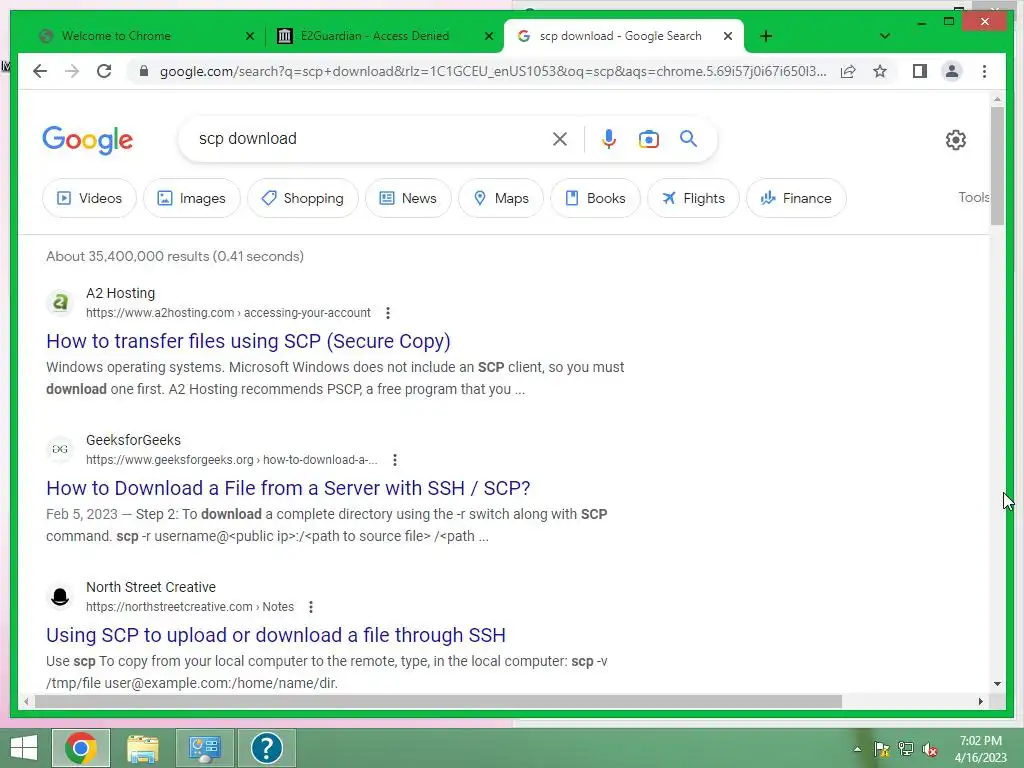Open File Explorer from the taskbar
Image resolution: width=1024 pixels, height=768 pixels.
(x=142, y=748)
